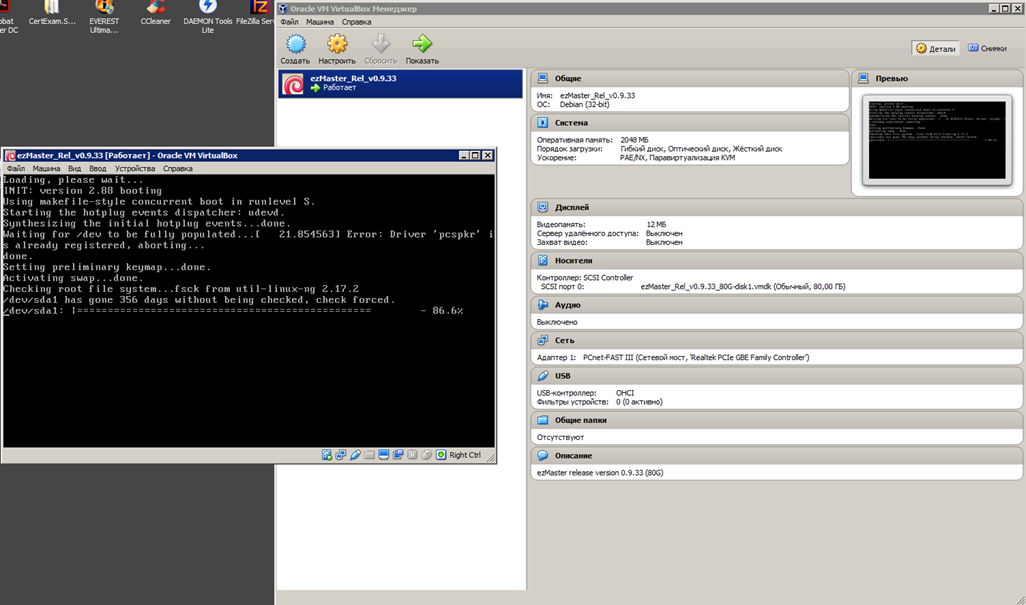The height and width of the screenshot is (605, 1026).
Task: Click the EVEREST Ultimate desktop icon
Action: pos(104,17)
